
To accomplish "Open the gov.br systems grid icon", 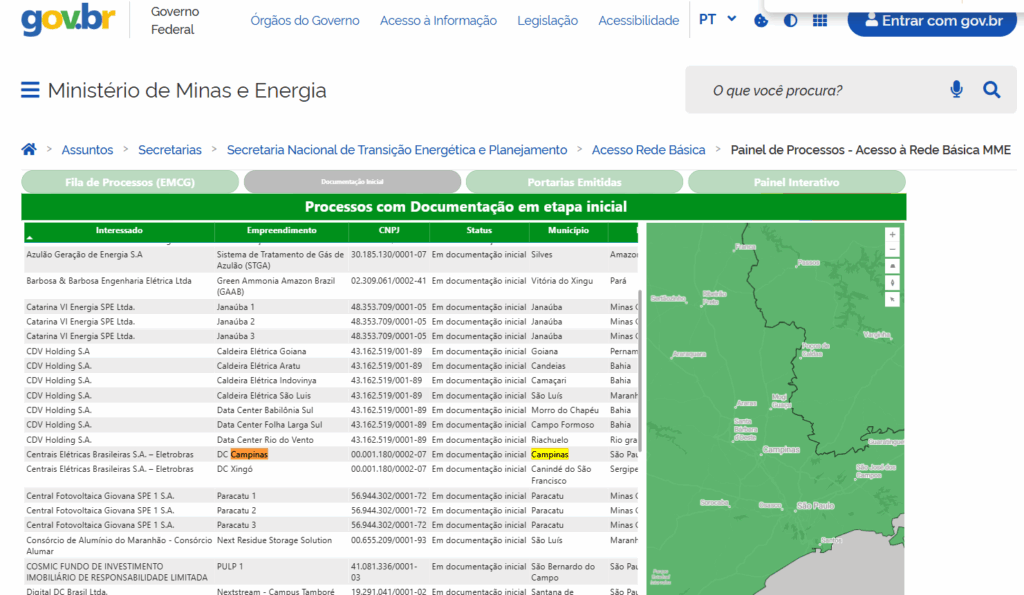I will [x=820, y=20].
